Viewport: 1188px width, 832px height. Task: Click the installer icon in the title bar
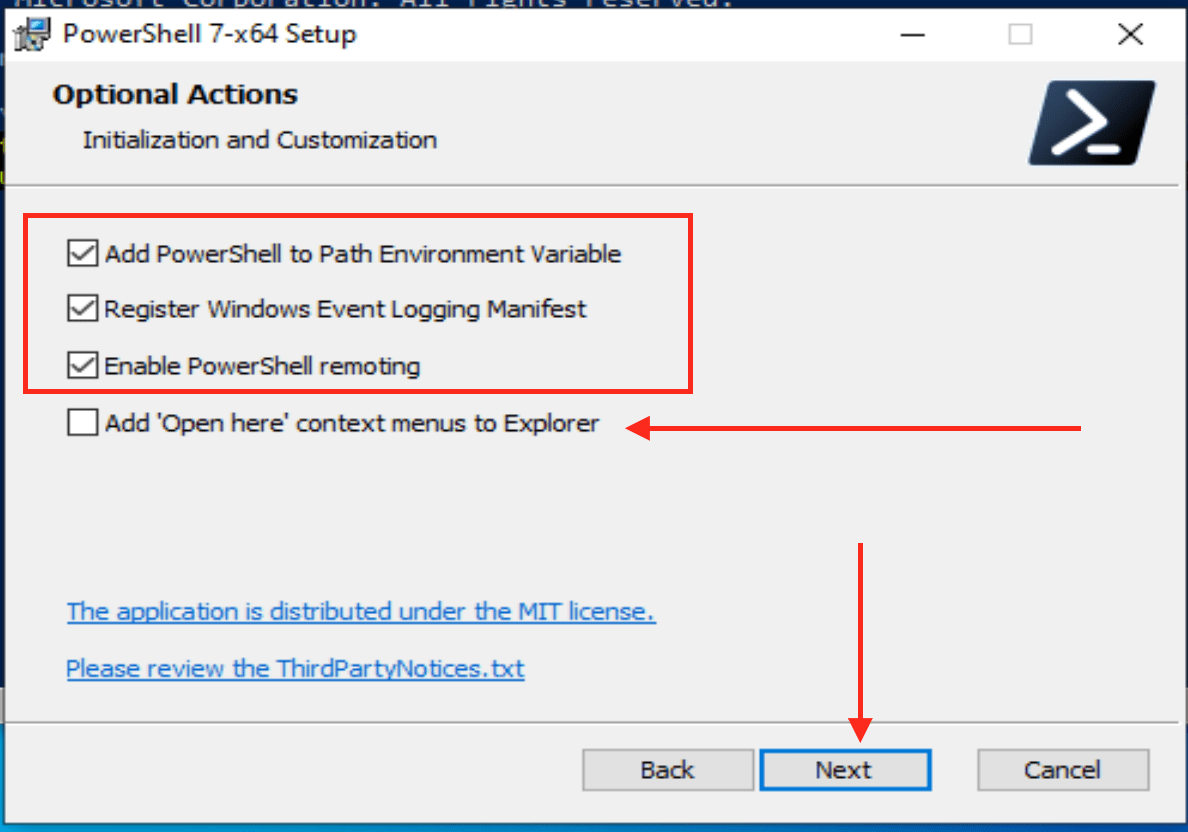click(x=32, y=35)
